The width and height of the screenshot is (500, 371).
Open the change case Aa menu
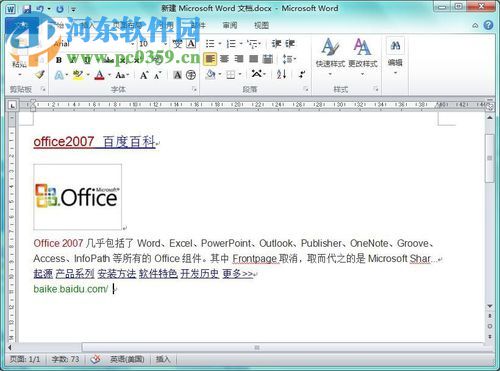tap(122, 75)
